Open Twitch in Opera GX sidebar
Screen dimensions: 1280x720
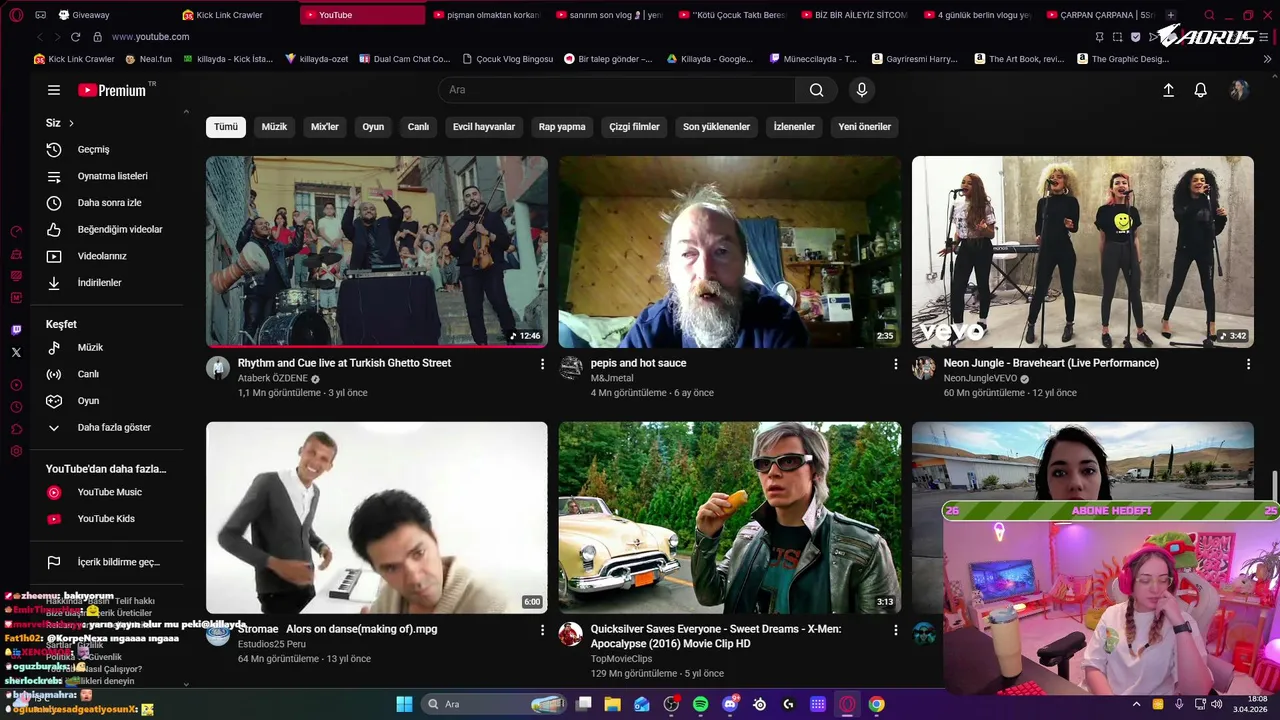[x=16, y=330]
